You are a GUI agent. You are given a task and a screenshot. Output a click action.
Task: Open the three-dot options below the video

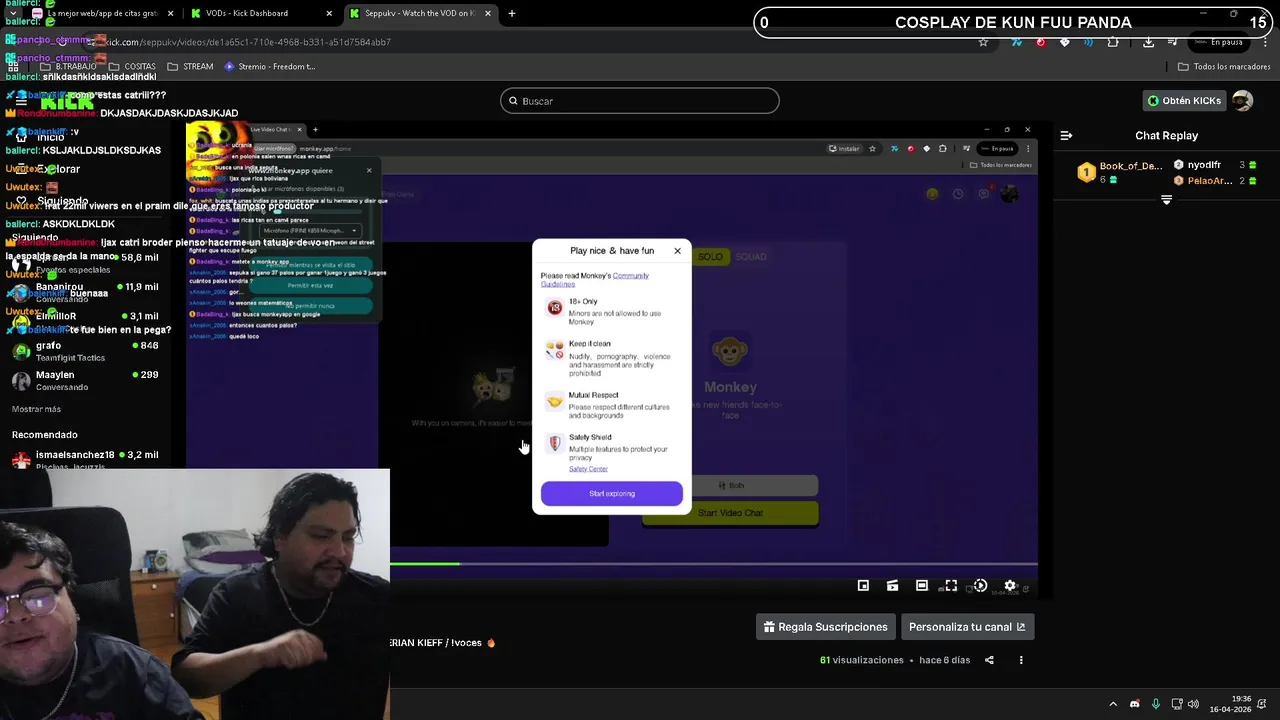[x=1021, y=660]
